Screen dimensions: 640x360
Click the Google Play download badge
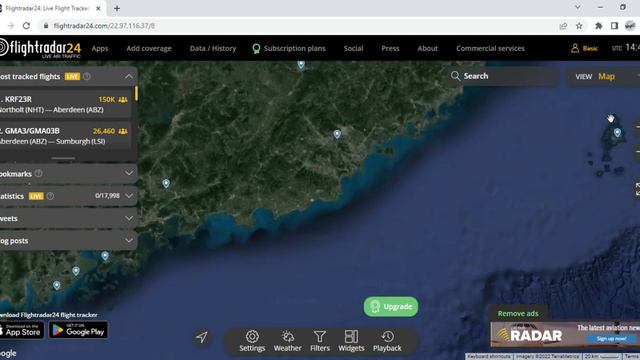coord(78,330)
